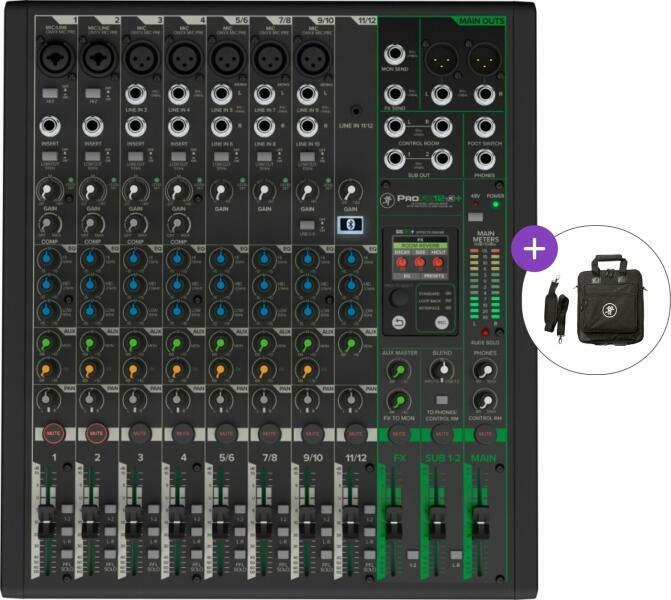Image resolution: width=671 pixels, height=600 pixels.
Task: Toggle the channel 1 Hi-Z switch
Action: coord(50,93)
